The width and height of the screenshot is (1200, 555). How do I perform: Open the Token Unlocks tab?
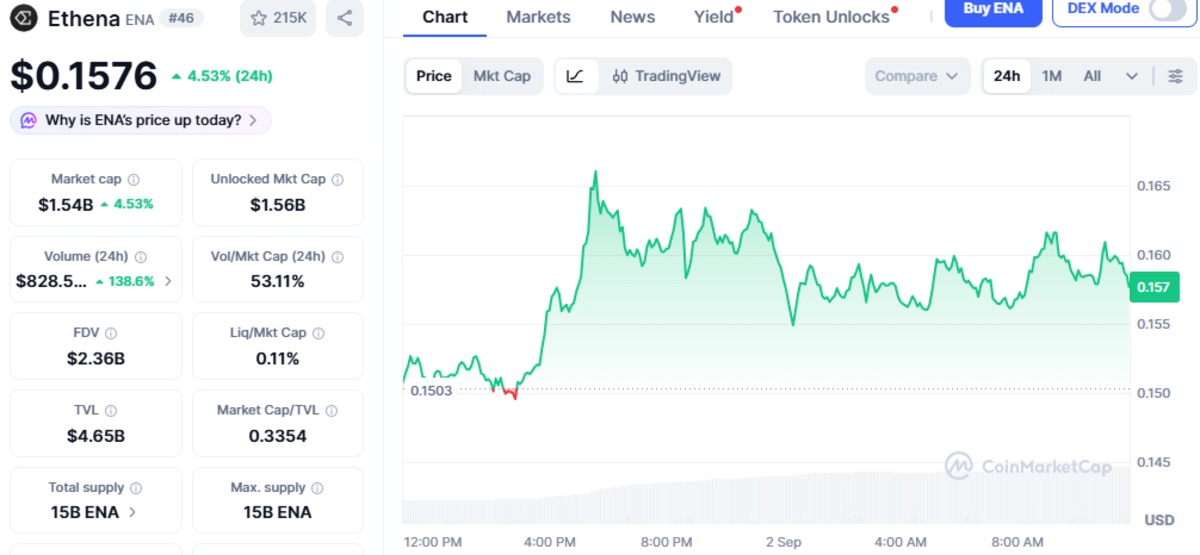pos(831,17)
